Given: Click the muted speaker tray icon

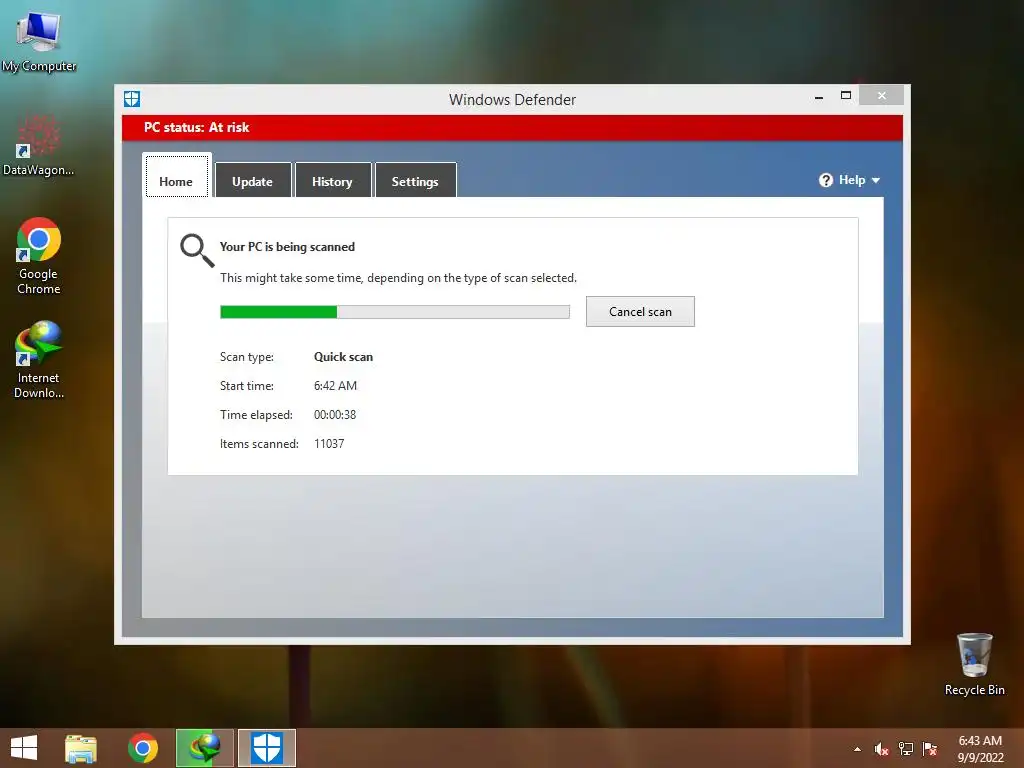Looking at the screenshot, I should [882, 749].
